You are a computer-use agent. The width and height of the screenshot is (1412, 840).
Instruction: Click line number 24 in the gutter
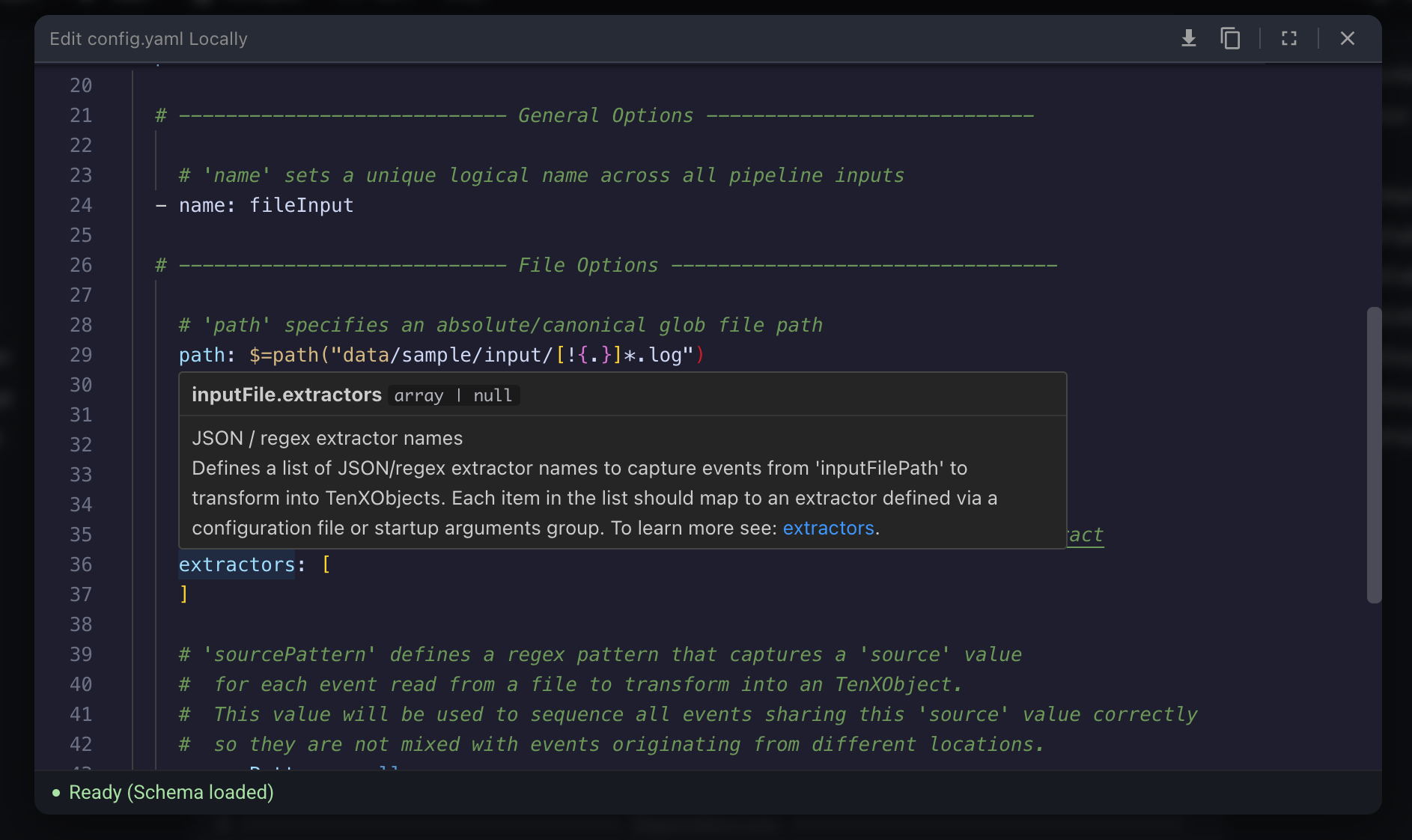[81, 205]
